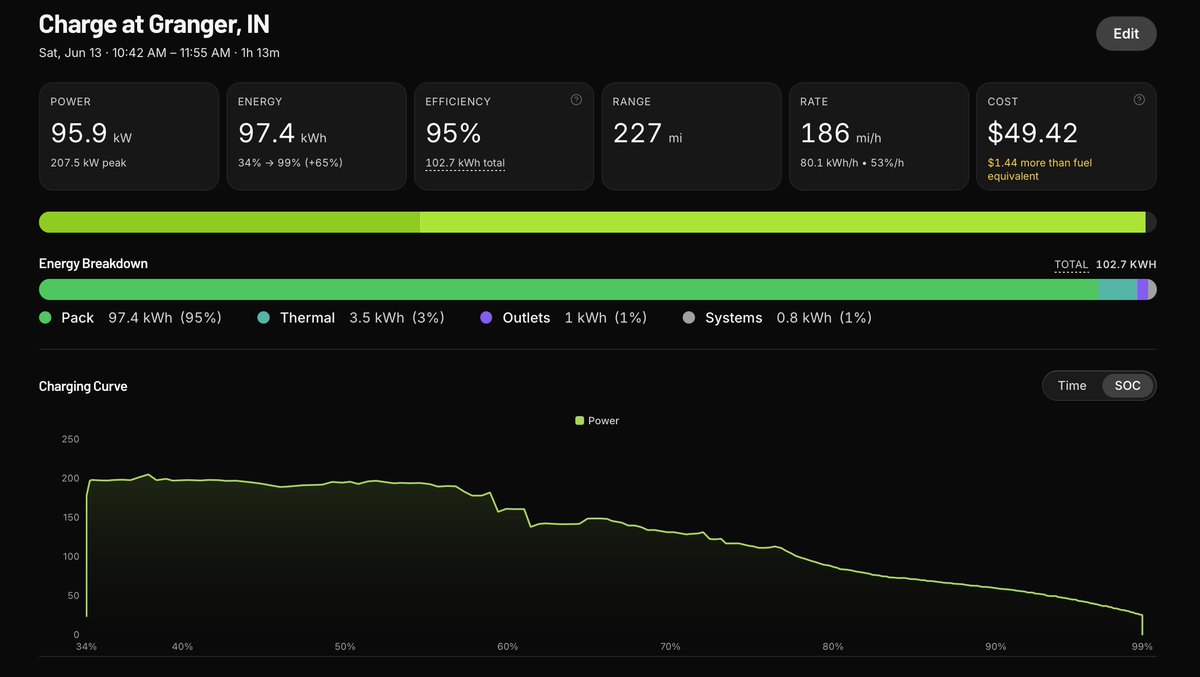Switch charging curve to Time view
Image resolution: width=1200 pixels, height=677 pixels.
point(1072,386)
